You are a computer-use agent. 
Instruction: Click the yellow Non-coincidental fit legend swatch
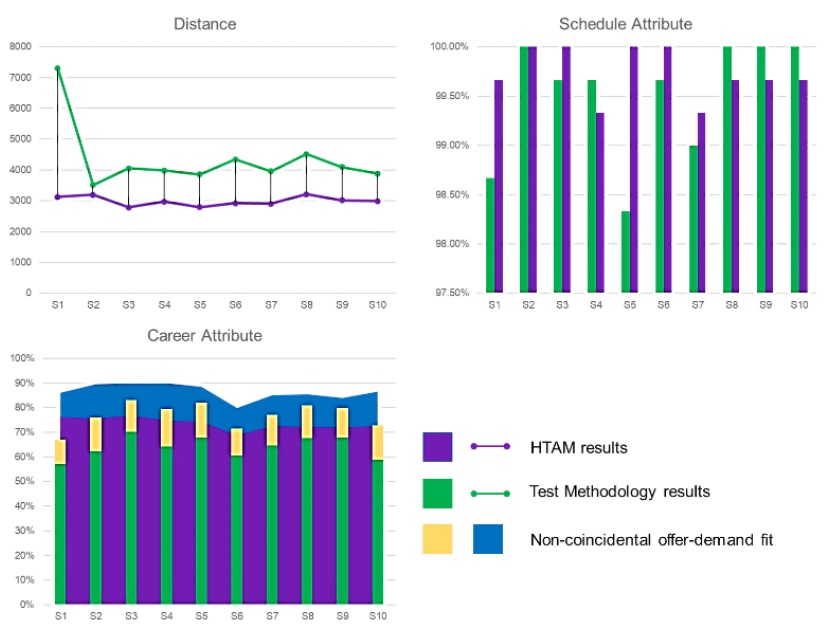click(x=439, y=539)
